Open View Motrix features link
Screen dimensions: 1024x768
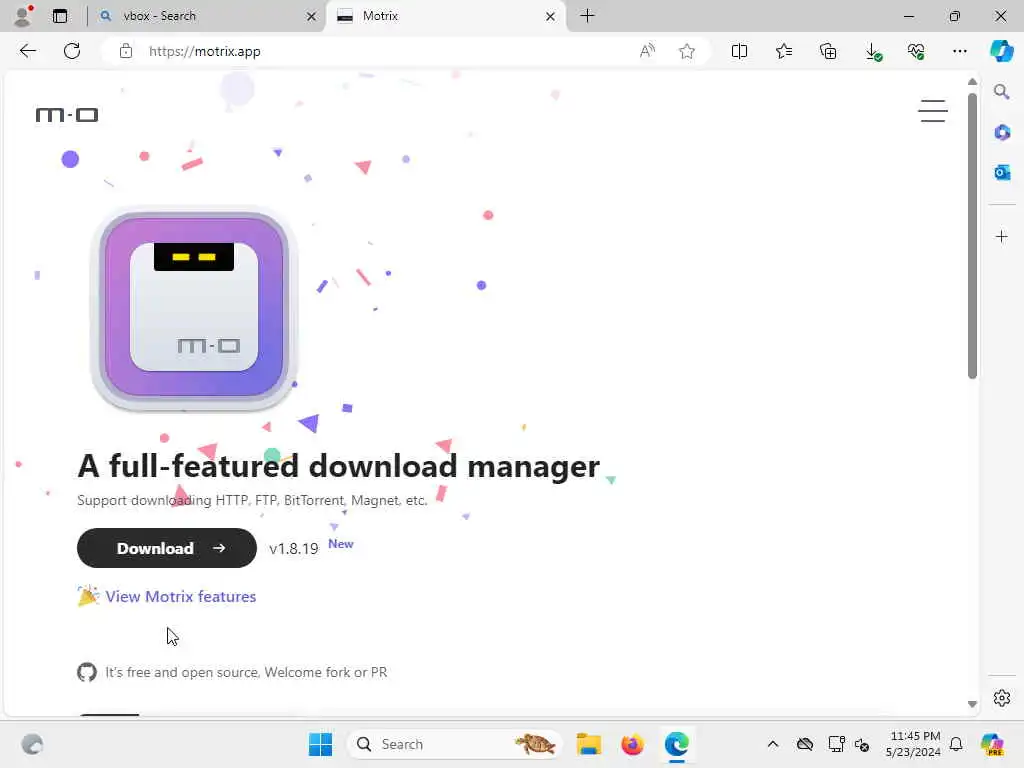coord(180,596)
